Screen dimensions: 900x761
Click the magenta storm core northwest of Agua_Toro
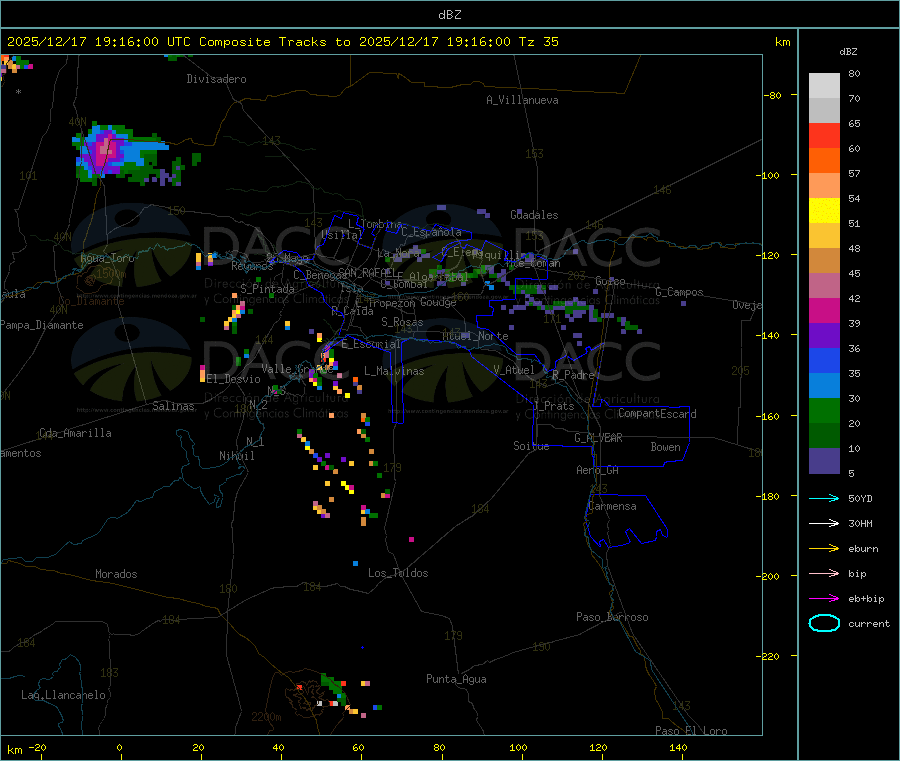point(104,152)
